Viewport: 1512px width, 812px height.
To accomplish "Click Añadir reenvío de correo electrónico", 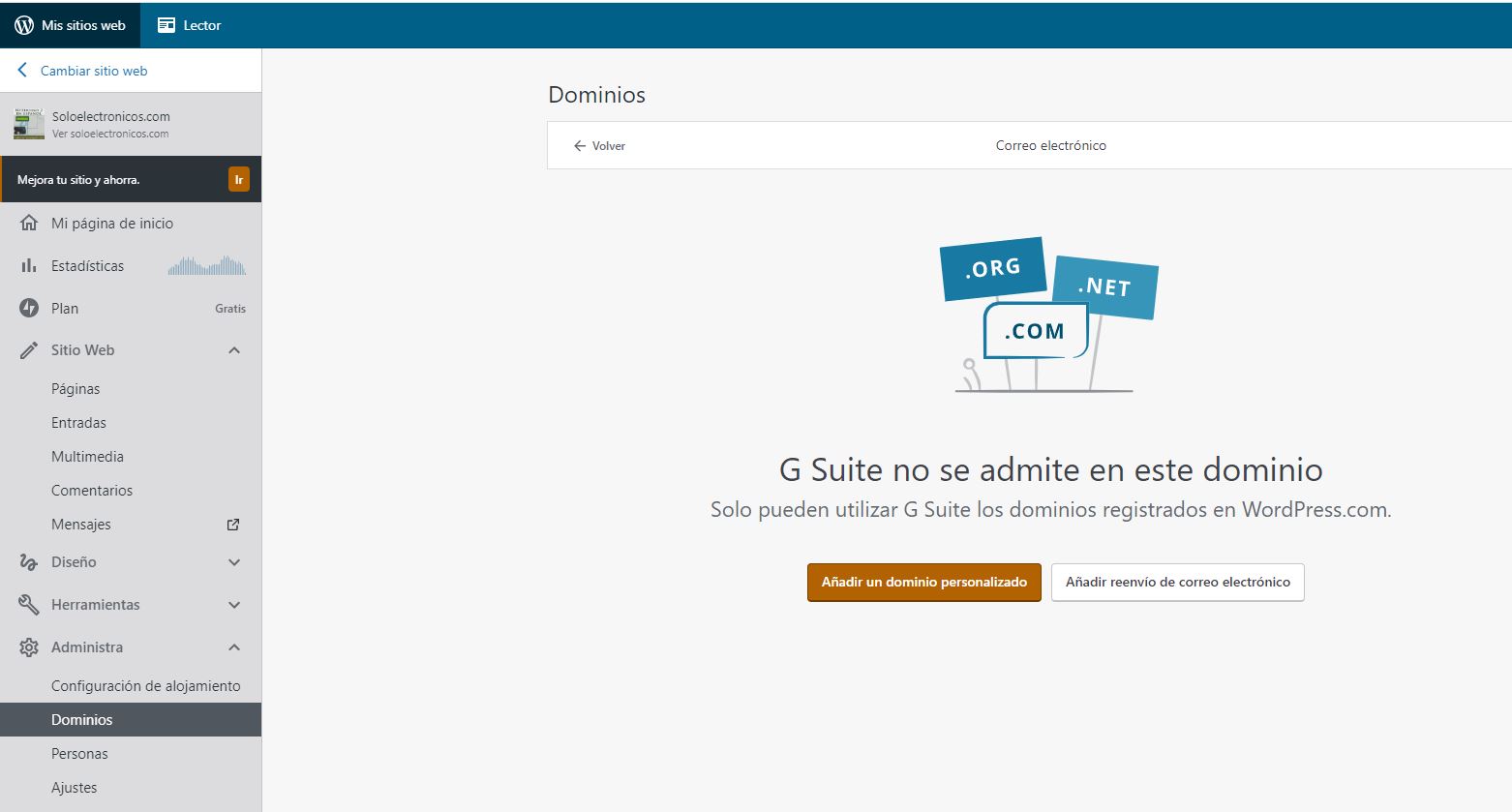I will pyautogui.click(x=1177, y=583).
